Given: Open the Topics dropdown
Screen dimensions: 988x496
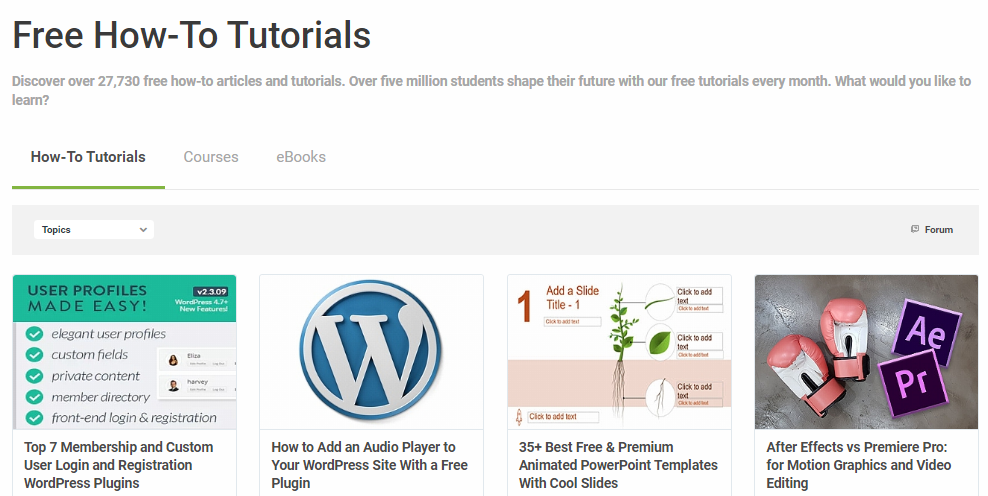Looking at the screenshot, I should tap(94, 230).
